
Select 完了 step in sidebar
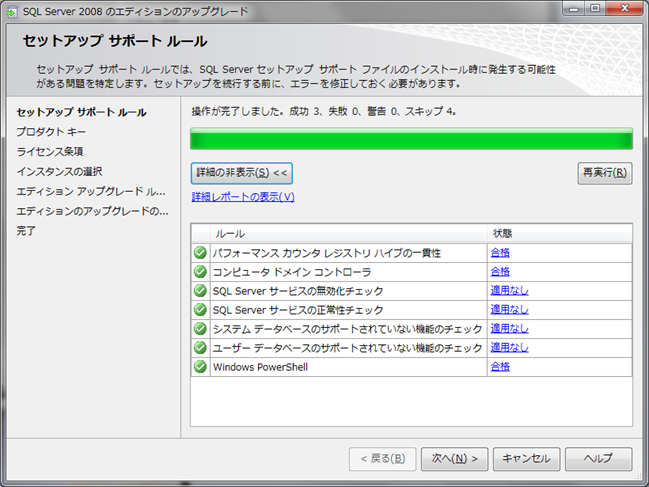click(26, 231)
